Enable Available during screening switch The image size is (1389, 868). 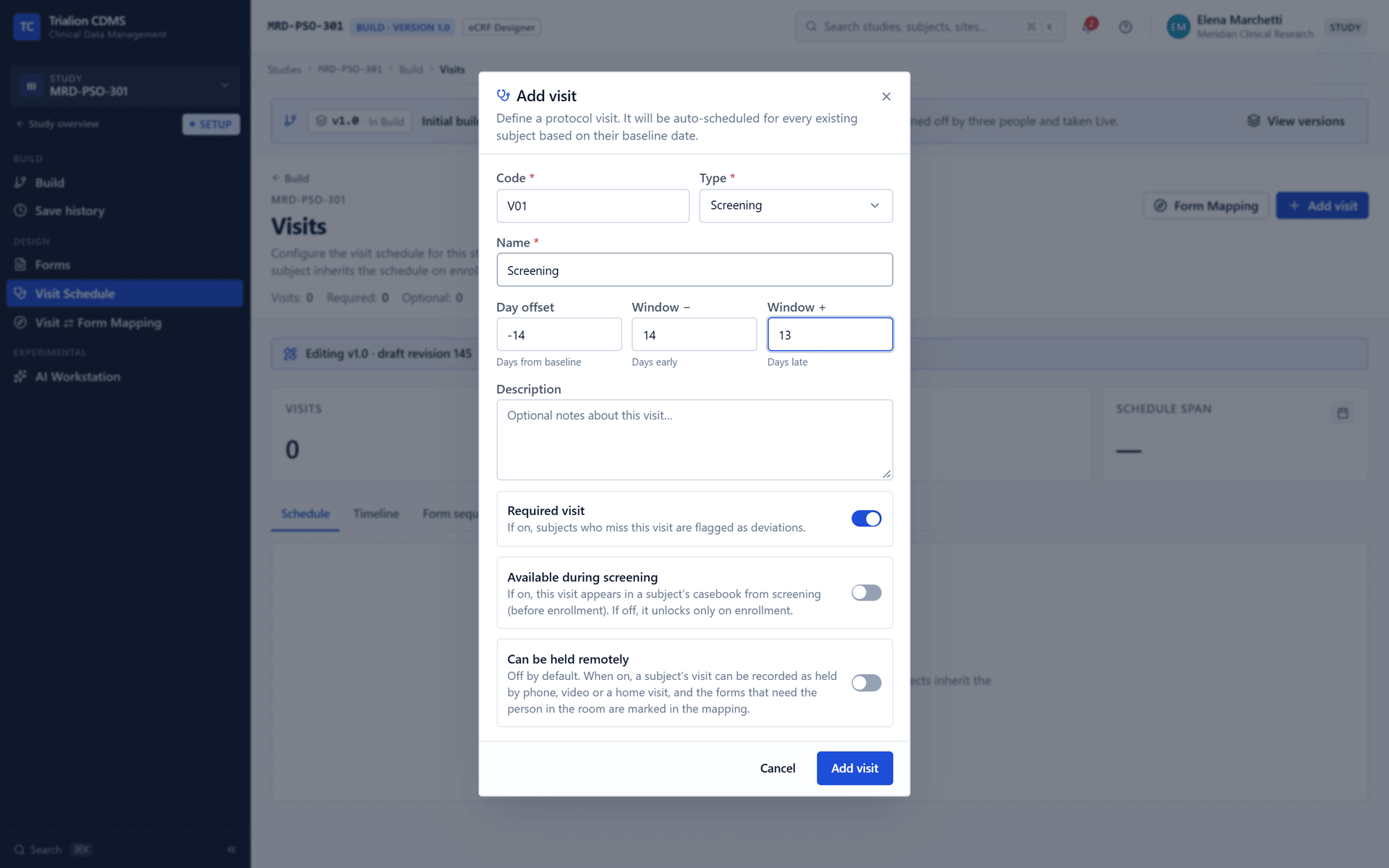point(866,593)
